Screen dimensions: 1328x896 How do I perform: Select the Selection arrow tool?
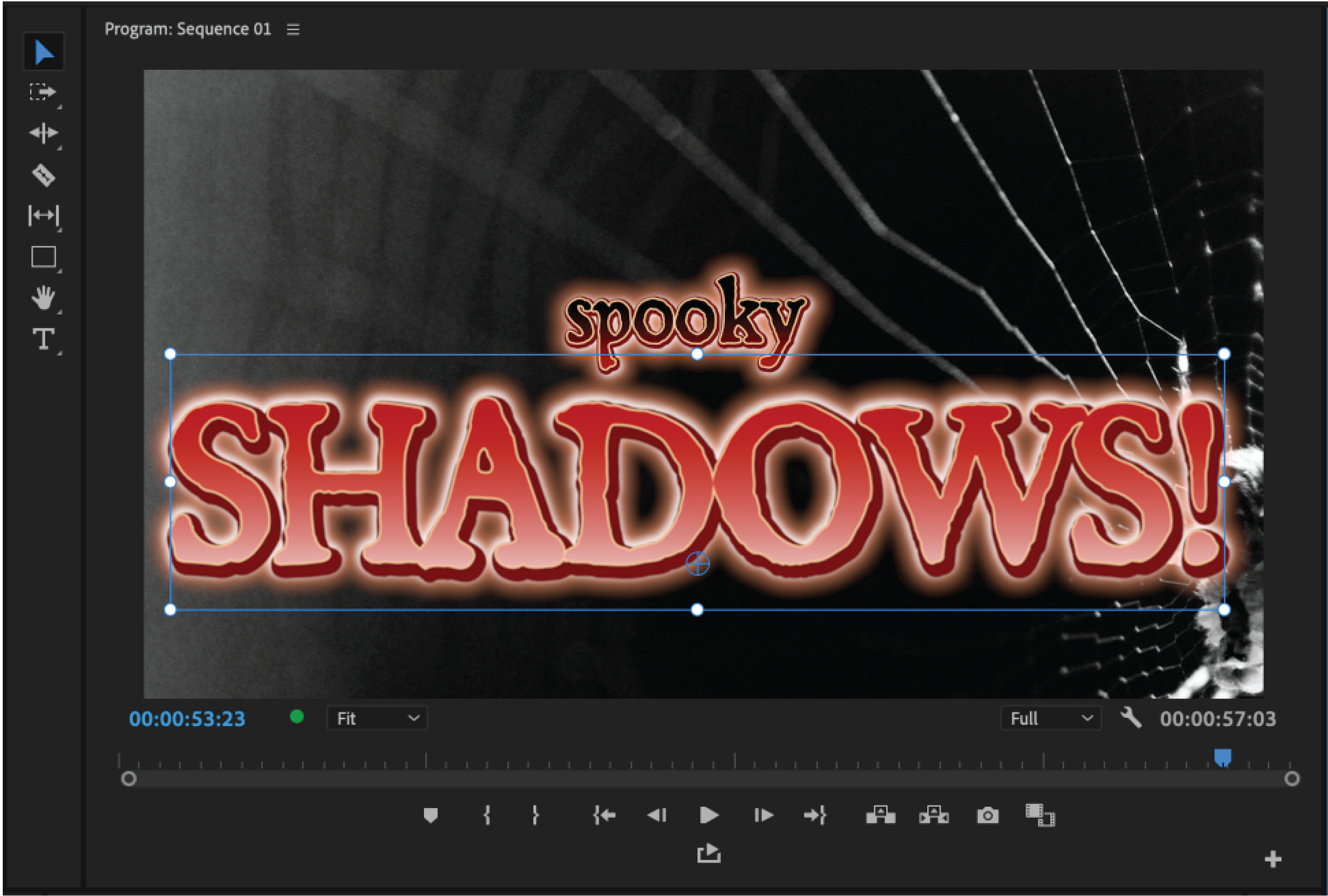click(43, 52)
